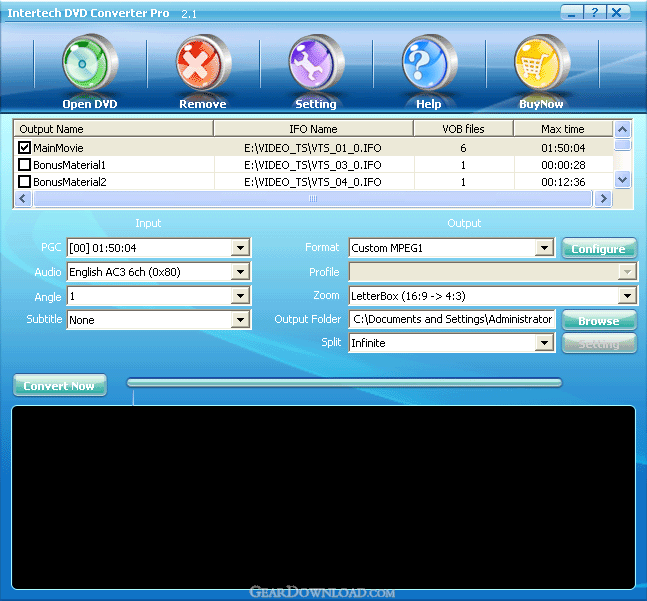Click the VOB files column header

click(x=463, y=129)
